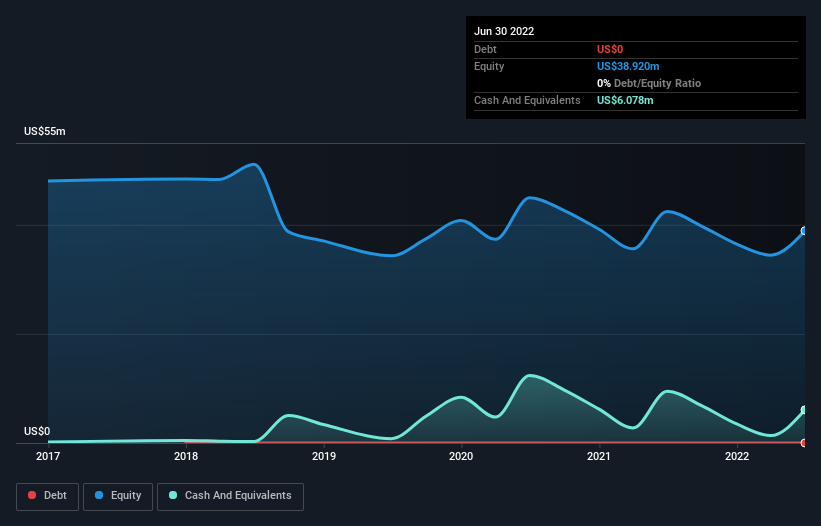Click the Jun 30 2022 tooltip date
Screen dimensions: 821x526
click(504, 31)
